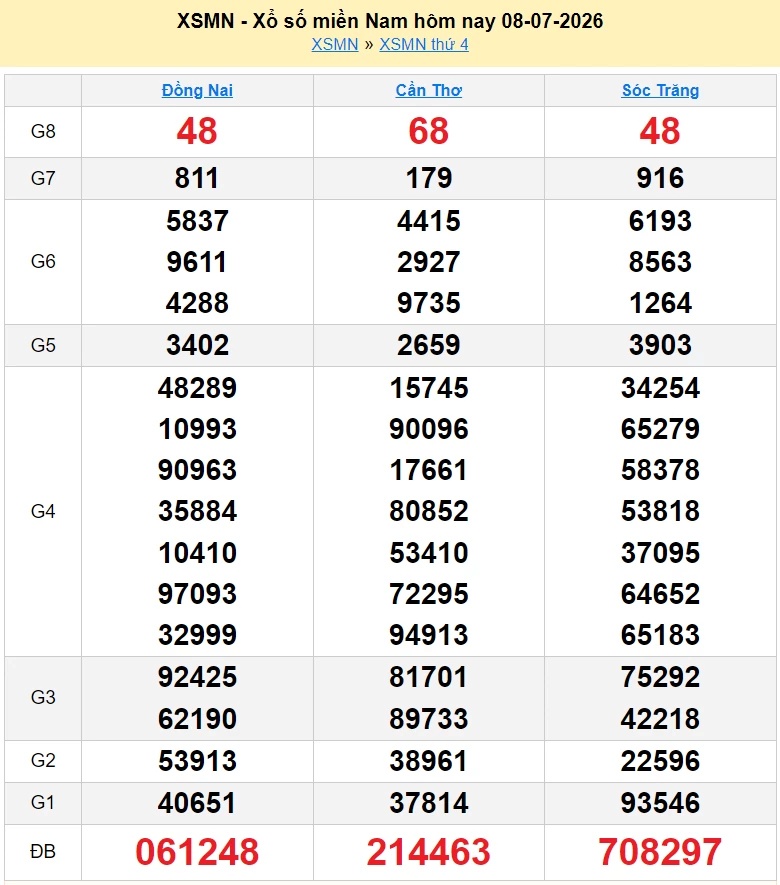
Task: Open the Sóc Trăng province link
Action: coord(660,90)
